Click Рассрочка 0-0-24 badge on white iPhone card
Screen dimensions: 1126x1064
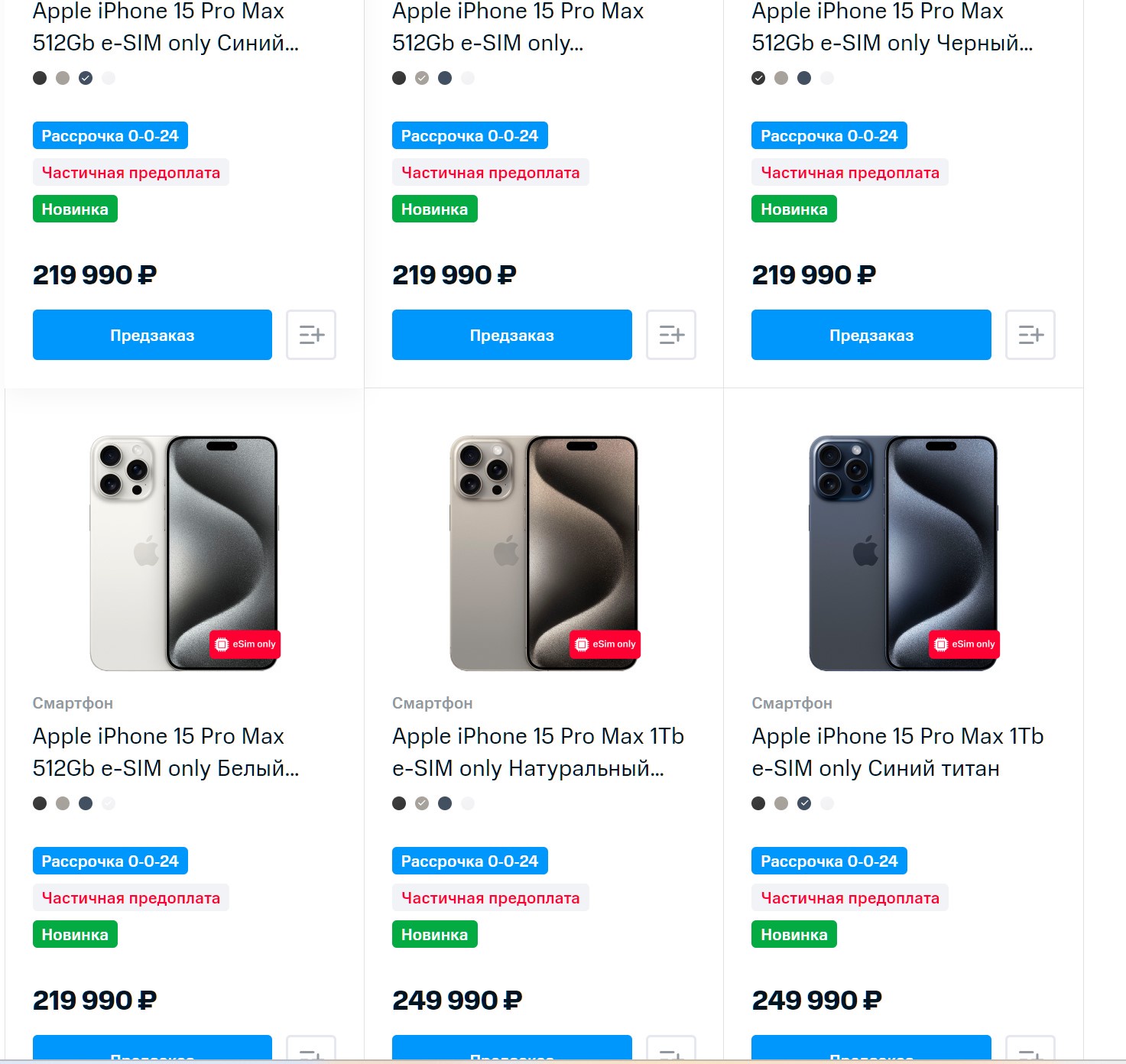110,861
